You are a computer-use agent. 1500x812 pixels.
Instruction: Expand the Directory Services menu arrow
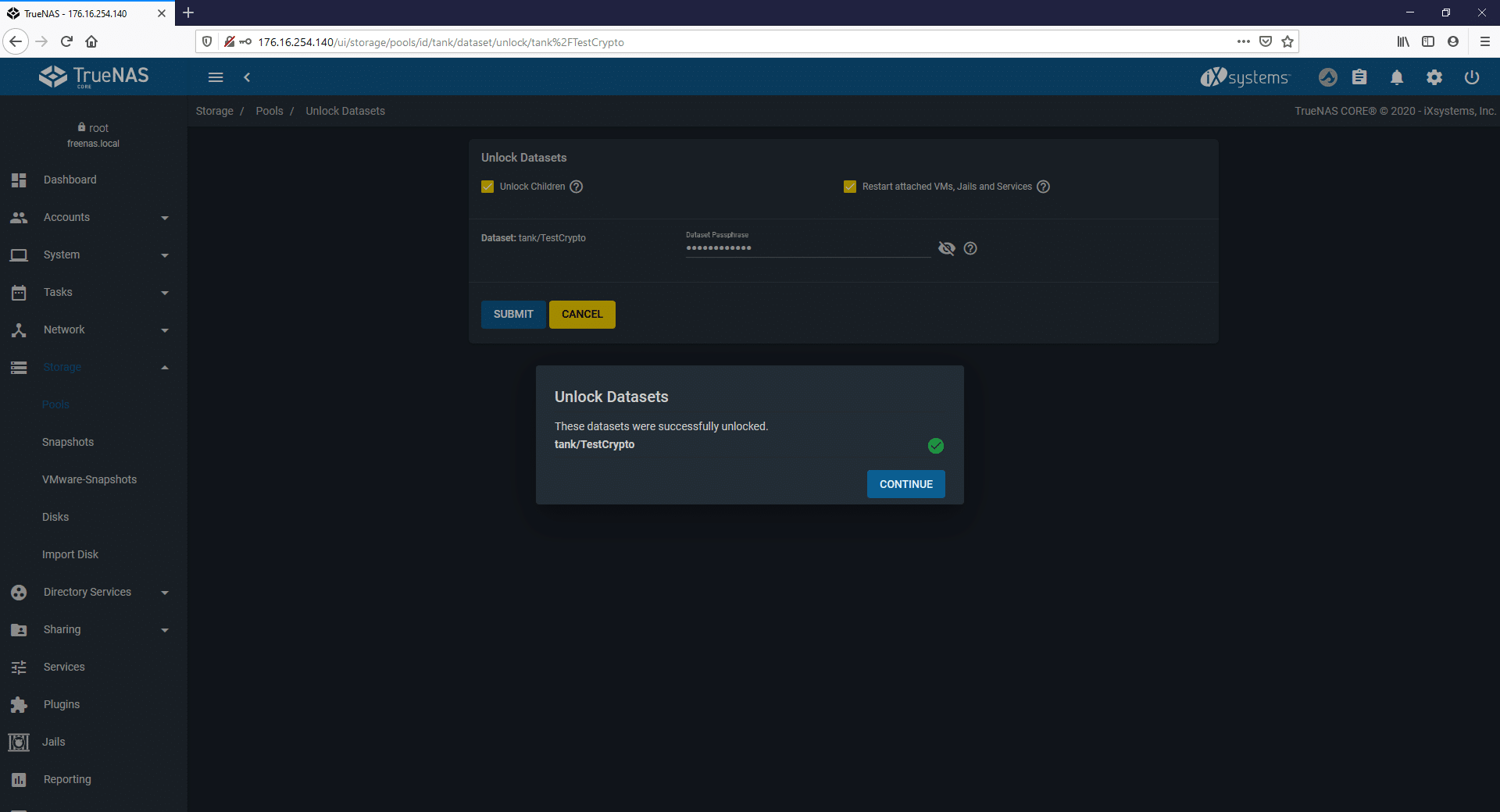(165, 593)
